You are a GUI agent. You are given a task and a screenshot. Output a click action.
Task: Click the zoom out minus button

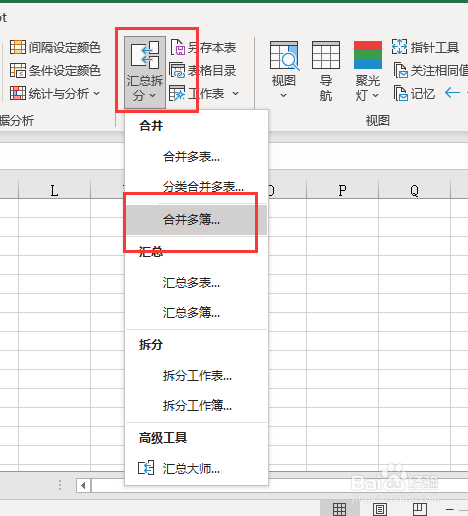coord(450,509)
